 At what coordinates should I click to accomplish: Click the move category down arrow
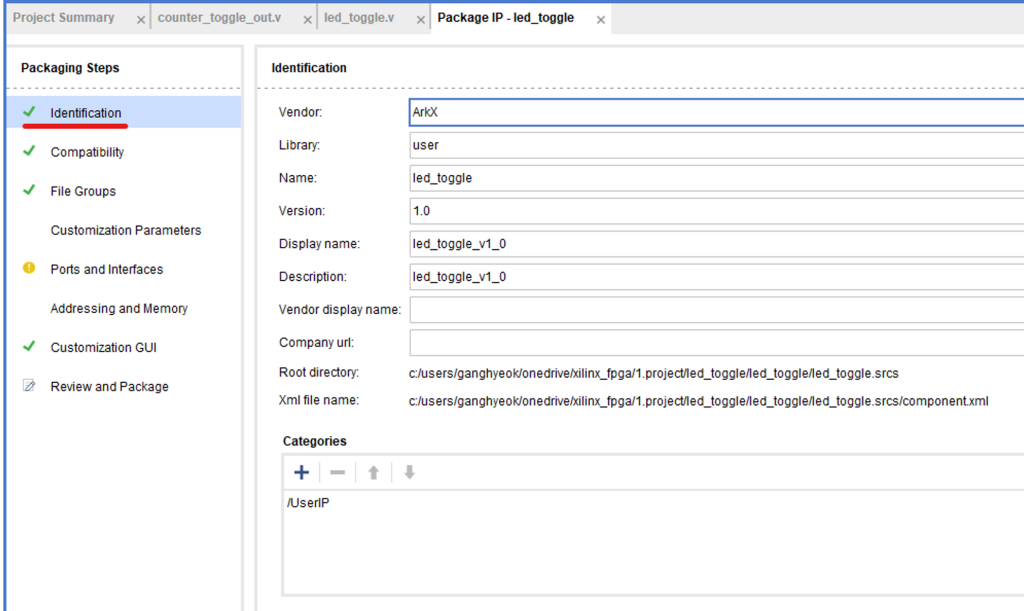(x=409, y=472)
